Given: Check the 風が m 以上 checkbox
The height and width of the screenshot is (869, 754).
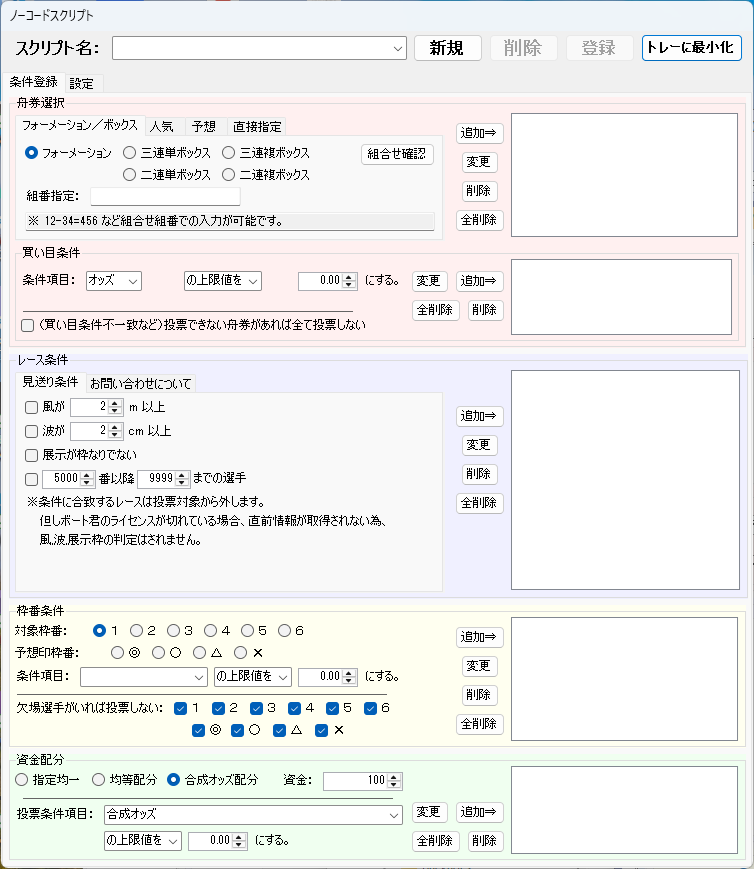Looking at the screenshot, I should click(x=32, y=407).
